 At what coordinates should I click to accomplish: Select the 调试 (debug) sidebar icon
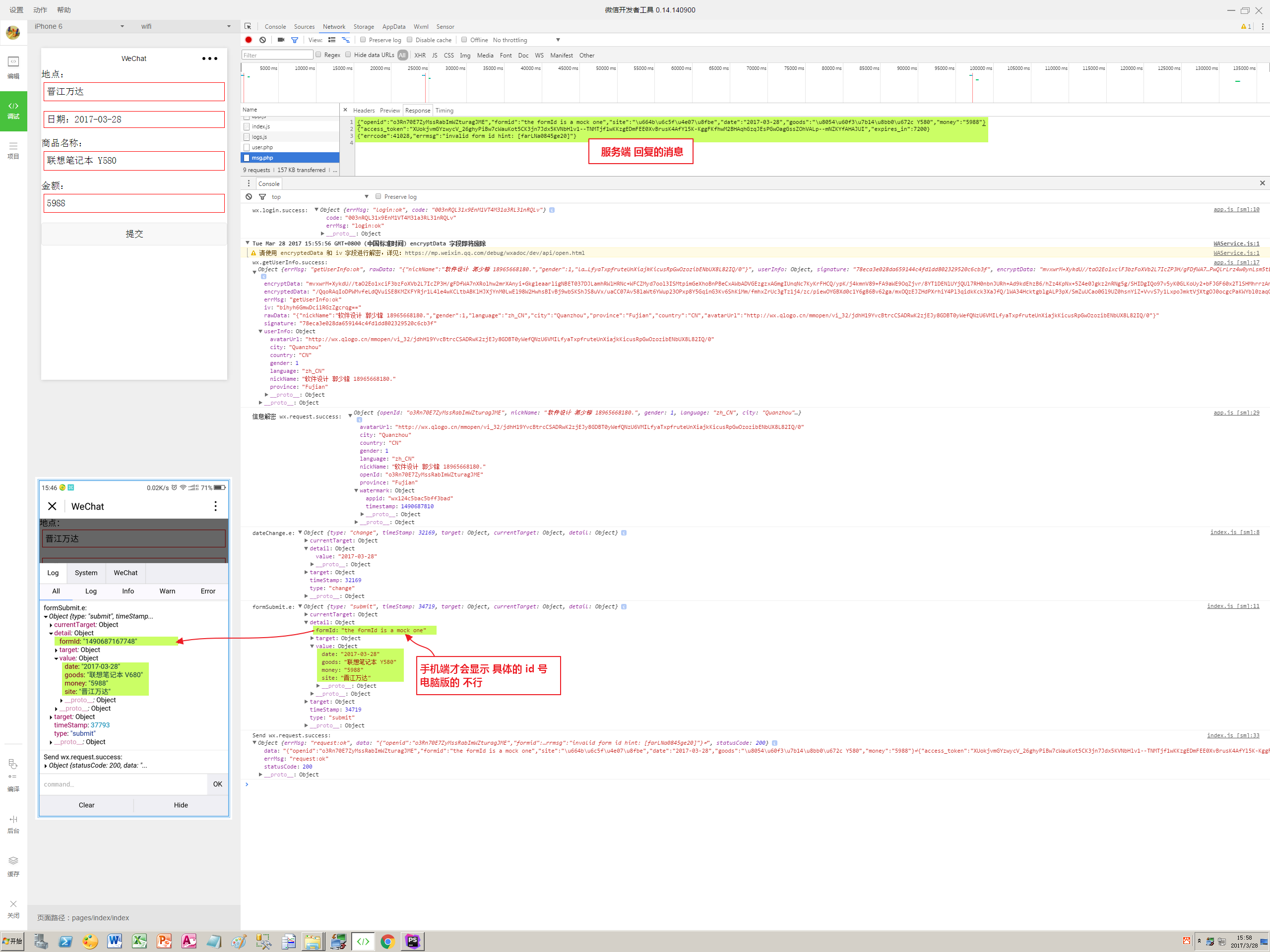(x=13, y=111)
